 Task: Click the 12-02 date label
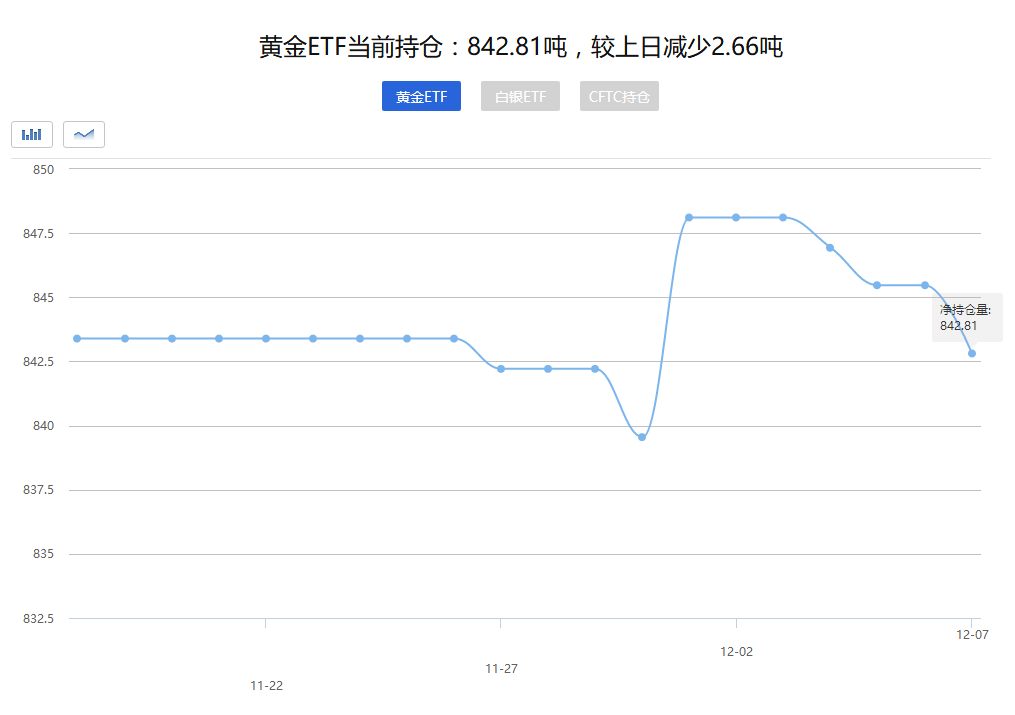coord(735,652)
